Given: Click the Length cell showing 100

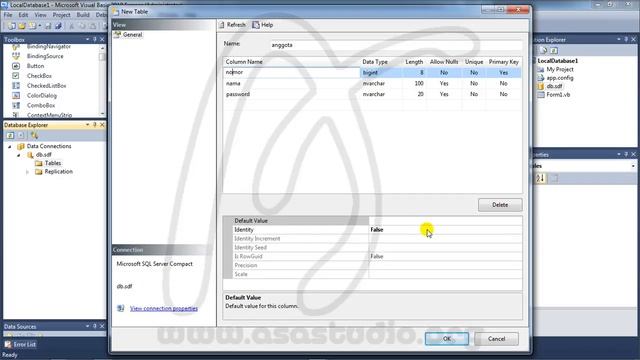Looking at the screenshot, I should coord(414,83).
